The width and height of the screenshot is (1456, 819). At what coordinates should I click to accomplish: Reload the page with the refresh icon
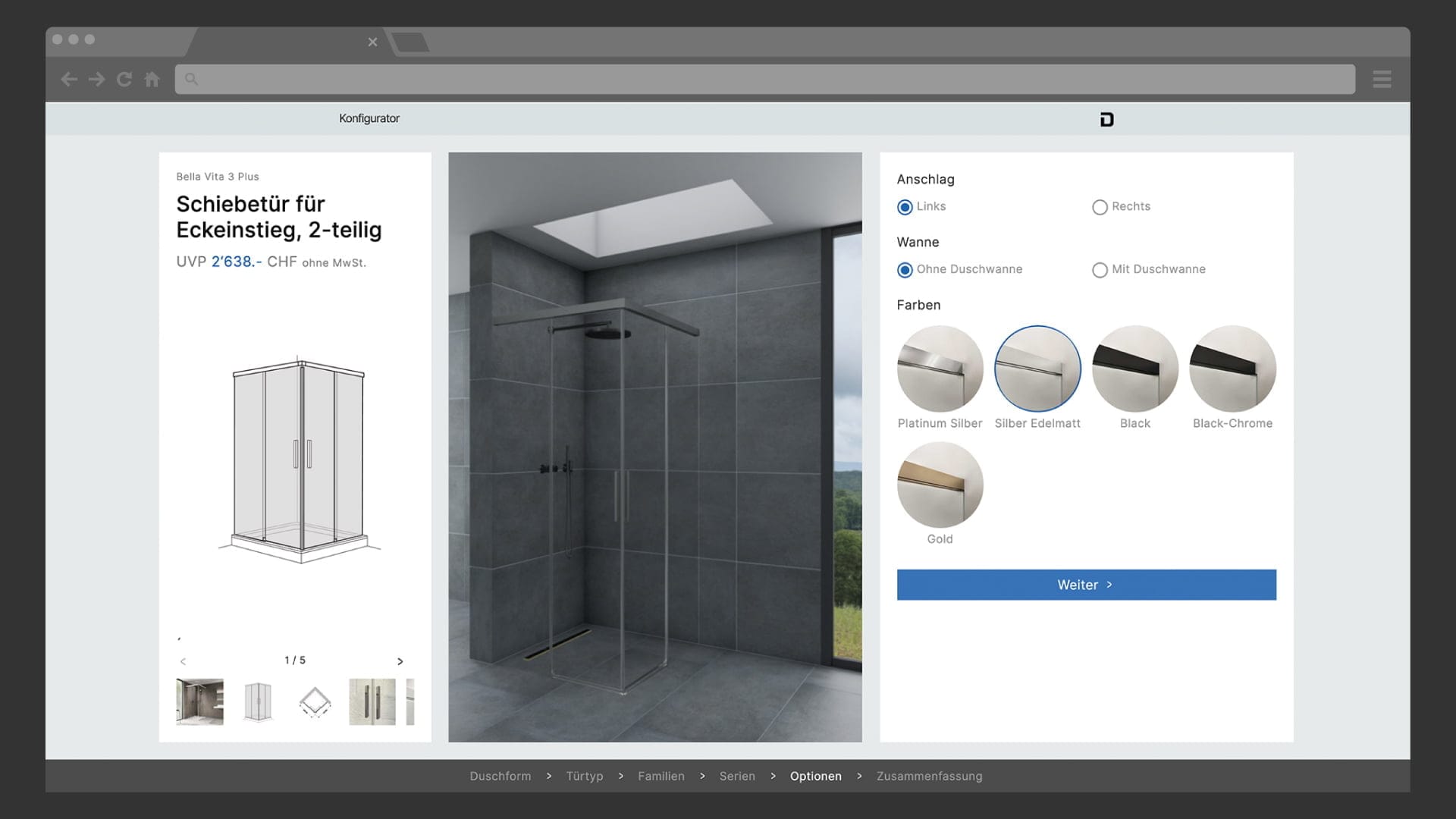click(x=124, y=79)
